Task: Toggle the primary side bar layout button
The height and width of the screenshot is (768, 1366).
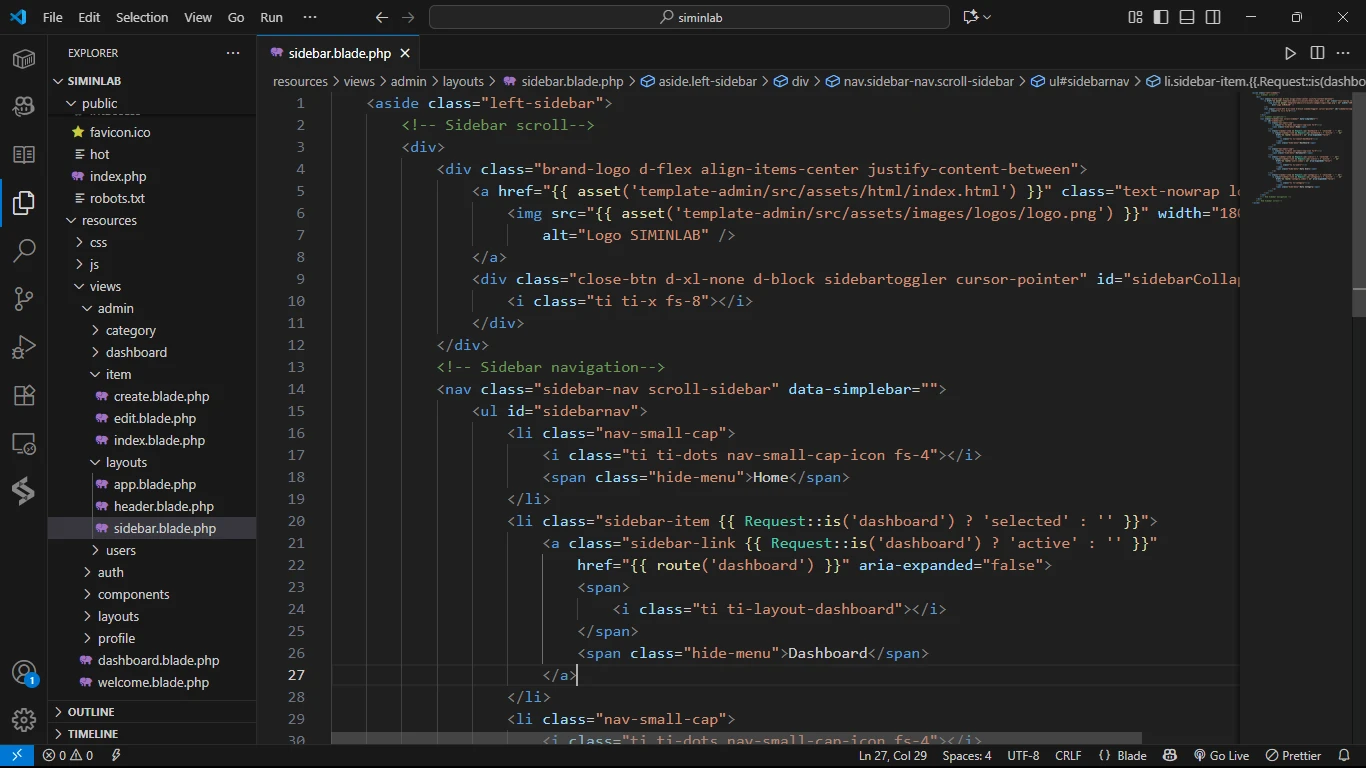Action: click(1161, 17)
